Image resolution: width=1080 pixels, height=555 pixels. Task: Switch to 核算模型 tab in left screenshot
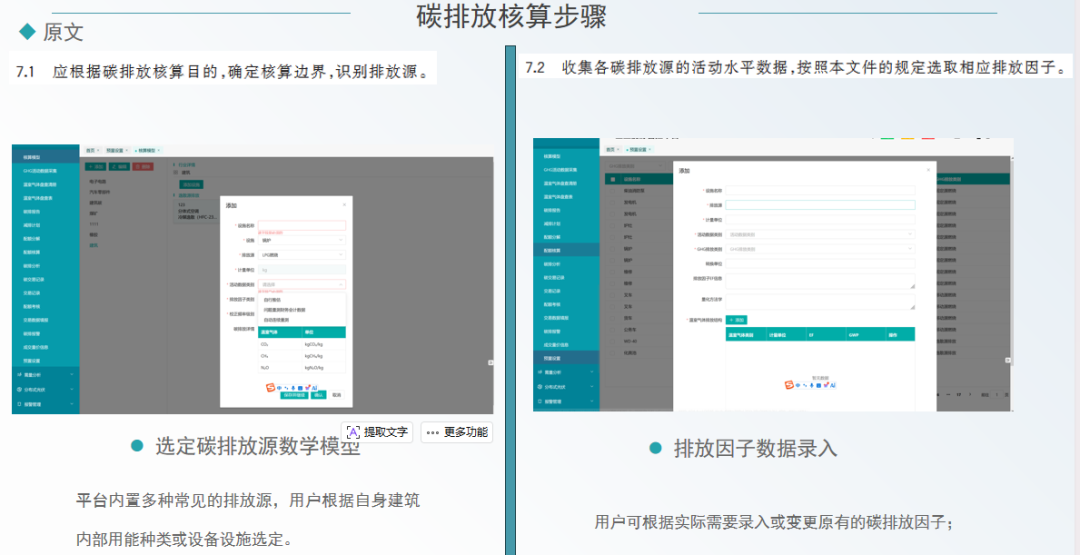point(147,150)
